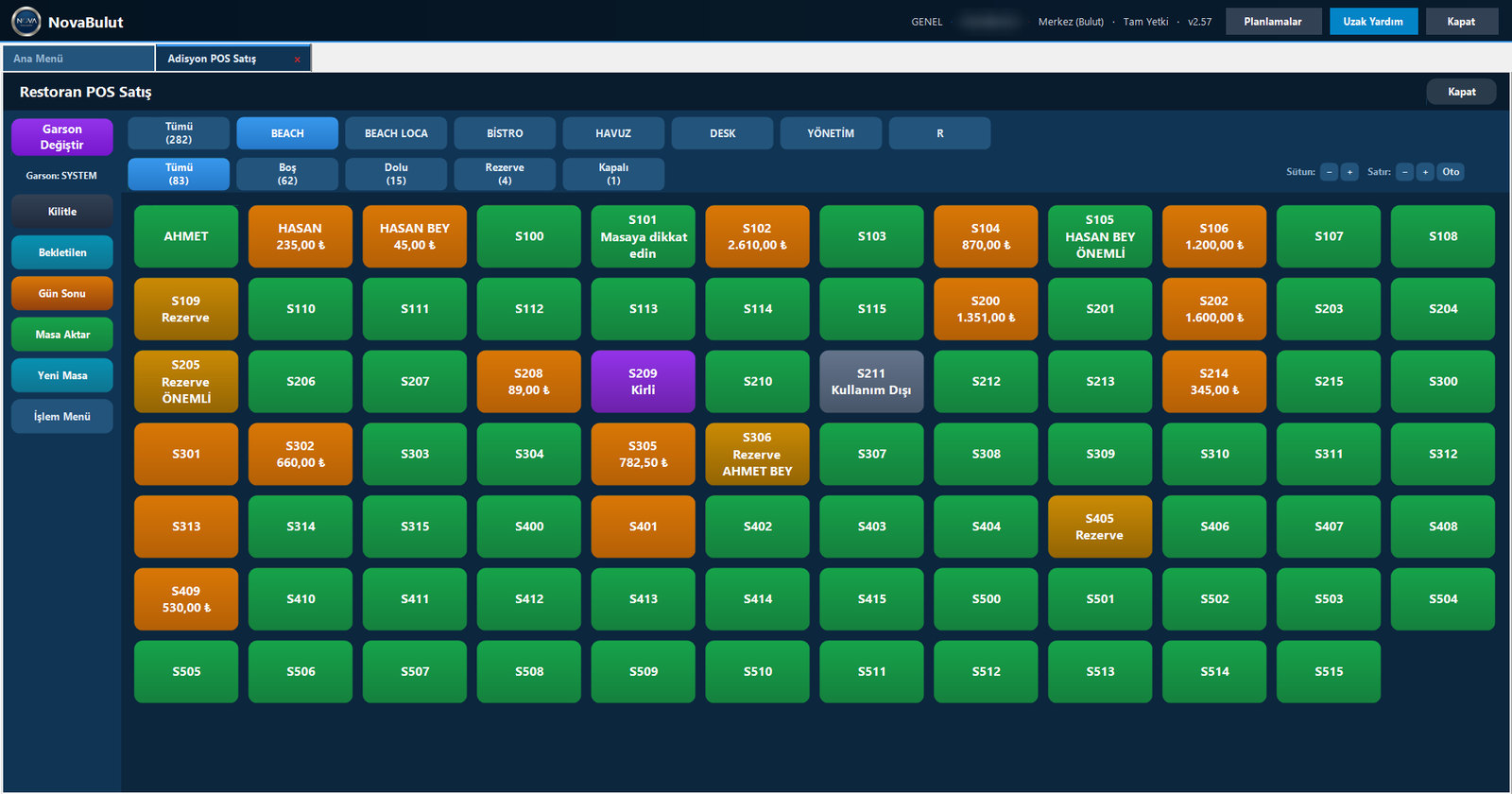Open table S409 with 530,00 ₺

point(186,598)
